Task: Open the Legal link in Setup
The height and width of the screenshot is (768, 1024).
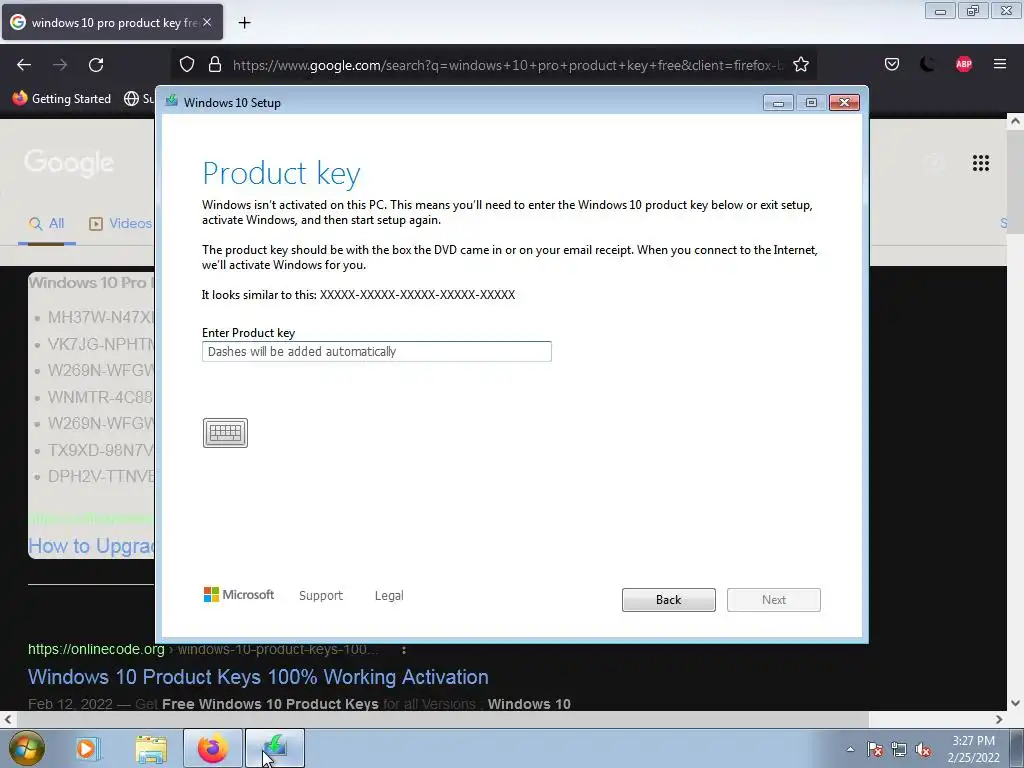Action: click(x=389, y=596)
